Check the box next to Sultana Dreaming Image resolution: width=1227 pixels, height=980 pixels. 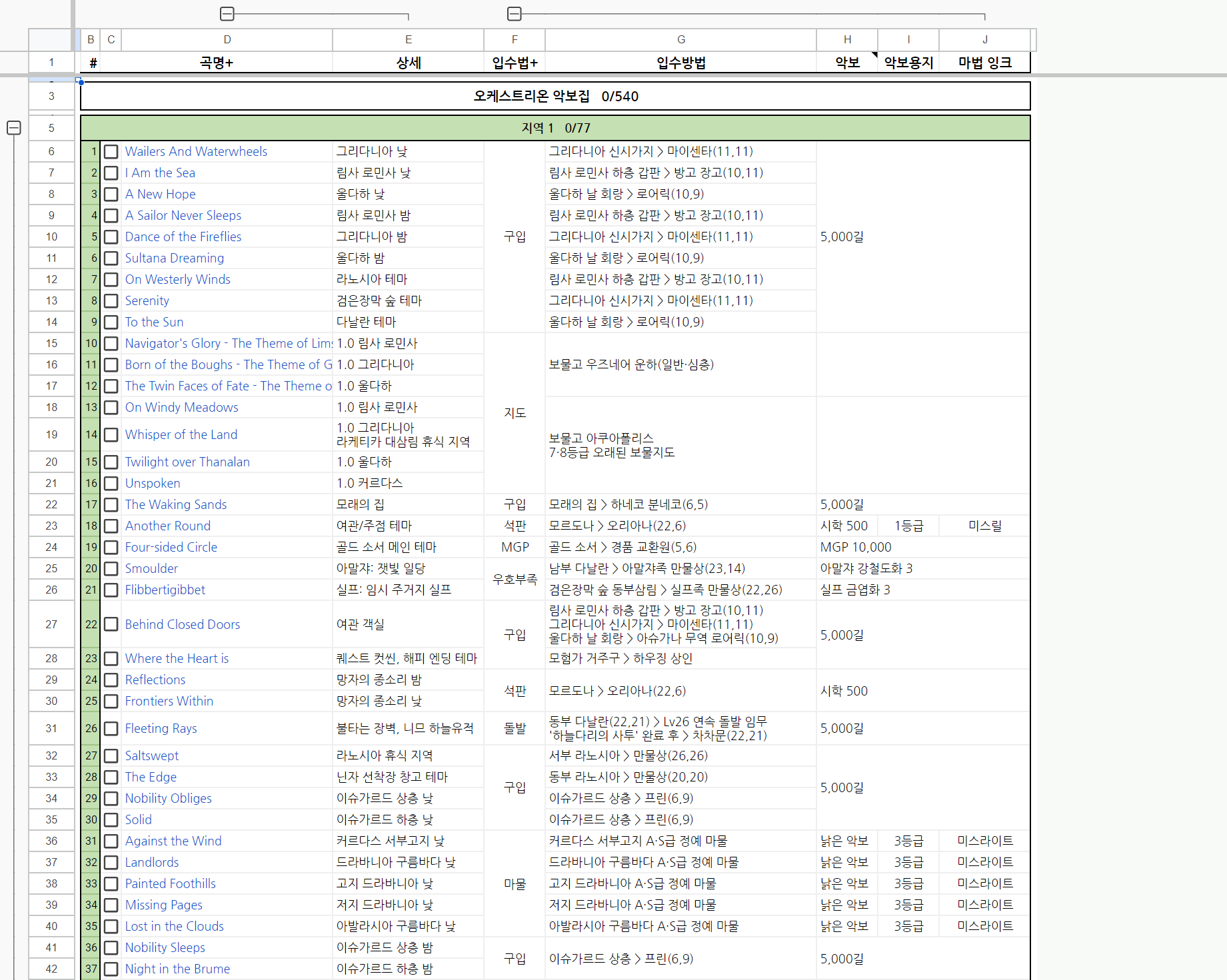tap(111, 258)
